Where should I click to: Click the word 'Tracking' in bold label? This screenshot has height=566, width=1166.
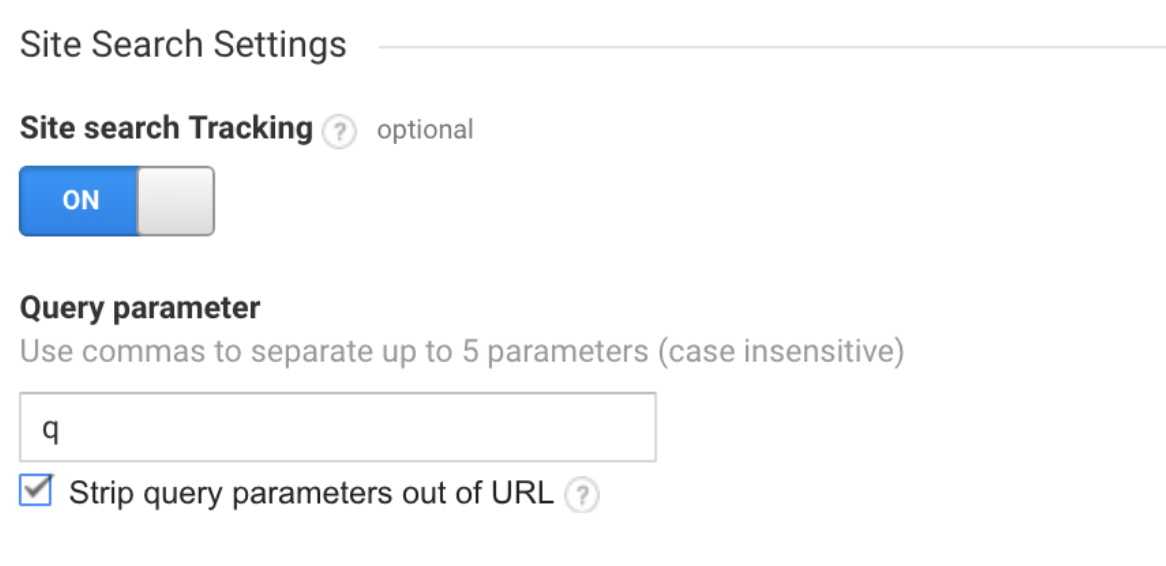[x=251, y=128]
